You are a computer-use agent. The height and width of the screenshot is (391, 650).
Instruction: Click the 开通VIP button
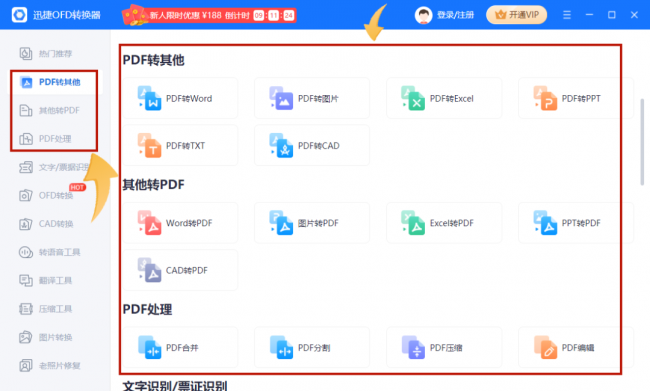517,15
